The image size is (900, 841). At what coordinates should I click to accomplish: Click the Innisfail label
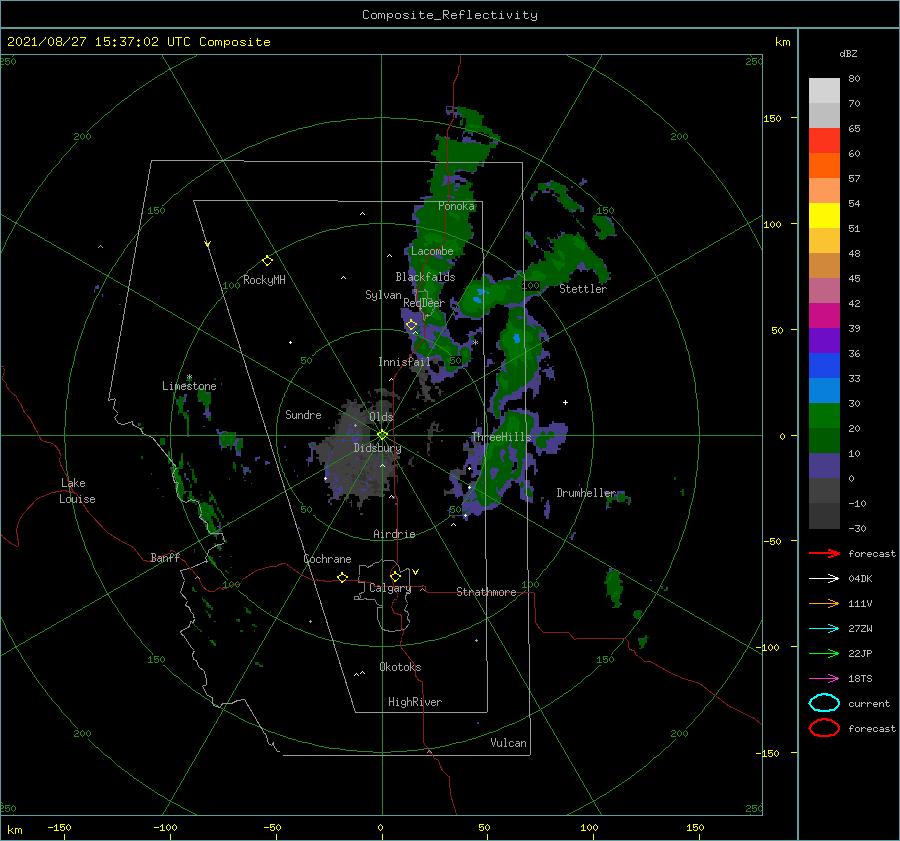point(404,362)
